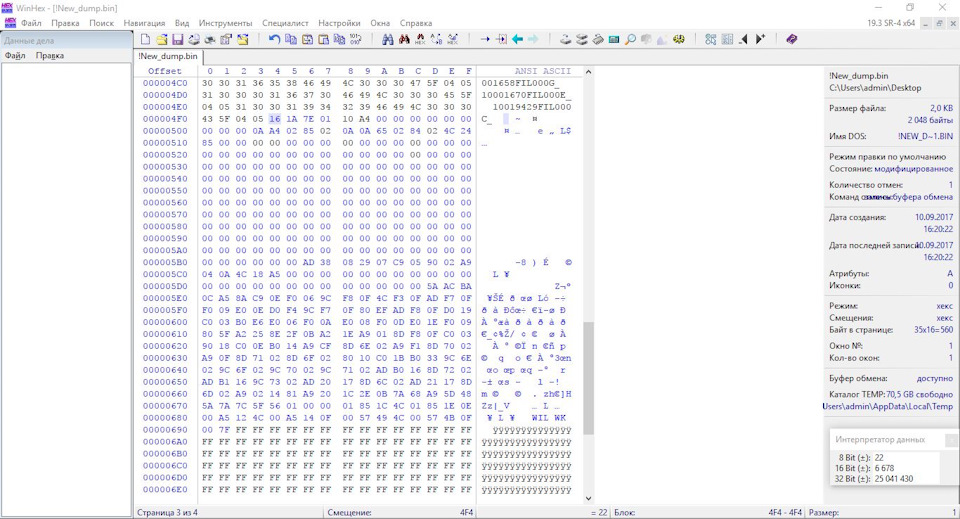Navigate back with the cyan left arrow
The height and width of the screenshot is (519, 960).
(517, 39)
